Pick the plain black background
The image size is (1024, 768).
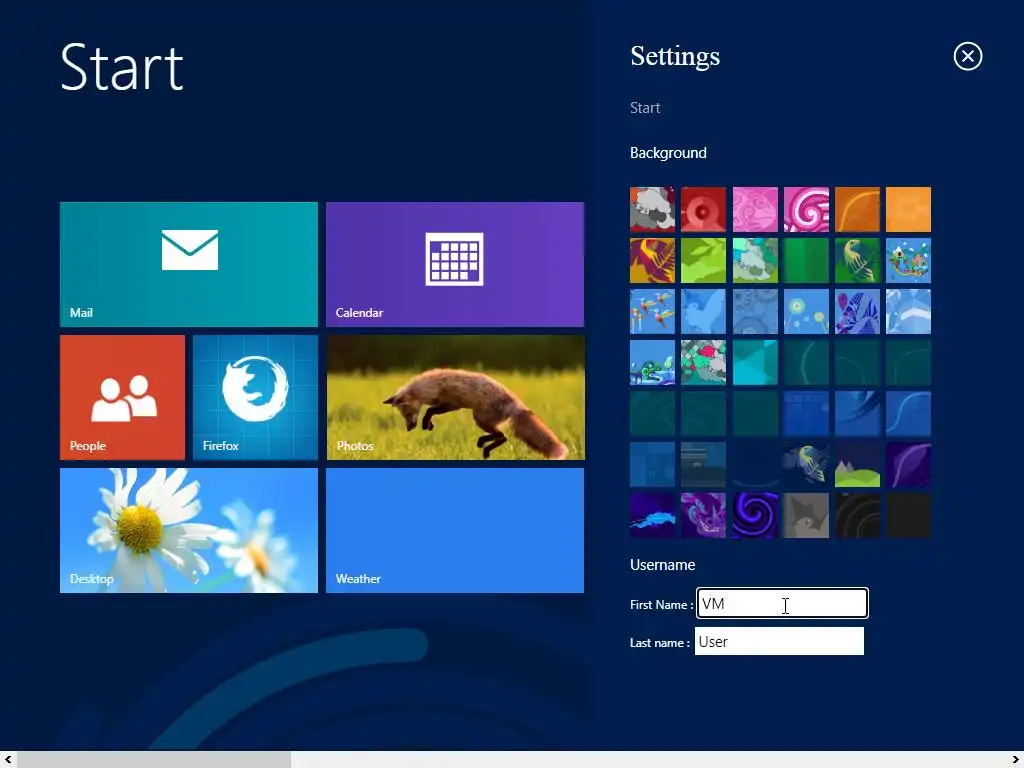click(908, 515)
